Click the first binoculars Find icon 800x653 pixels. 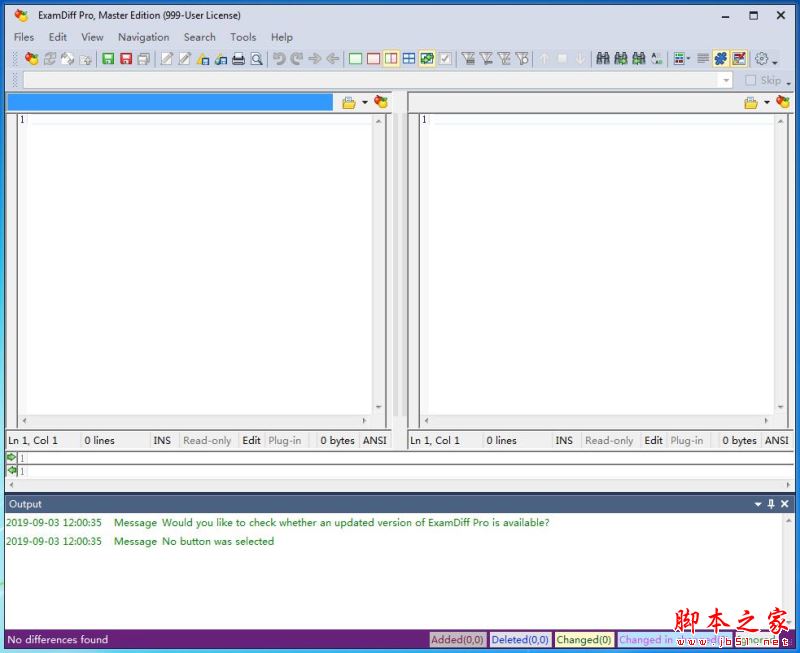point(603,59)
